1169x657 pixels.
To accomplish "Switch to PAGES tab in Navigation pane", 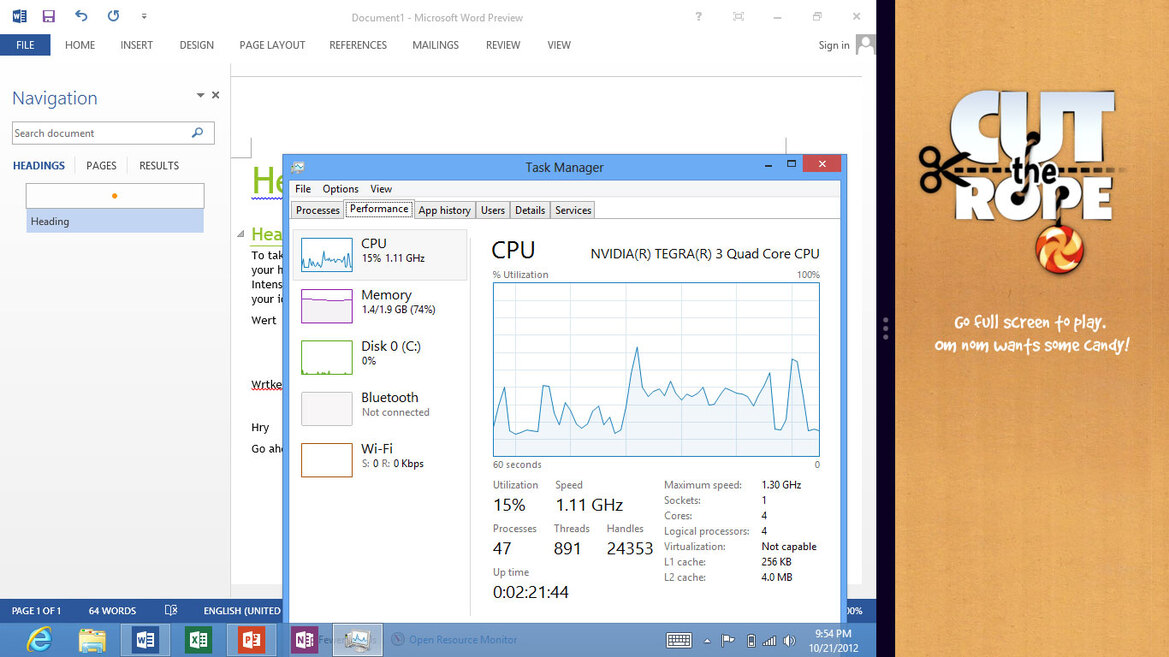I will (x=101, y=166).
